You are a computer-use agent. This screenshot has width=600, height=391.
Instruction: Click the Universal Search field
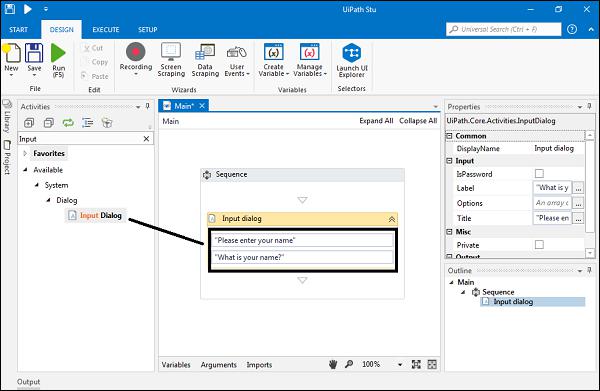tap(504, 29)
